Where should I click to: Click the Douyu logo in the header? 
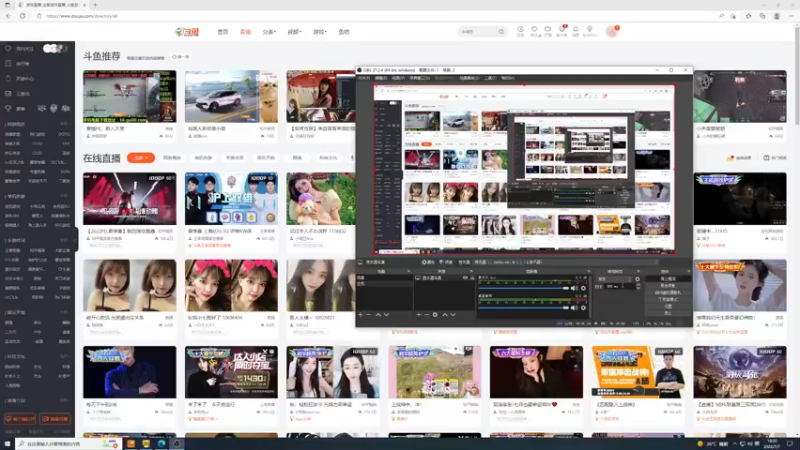[187, 32]
